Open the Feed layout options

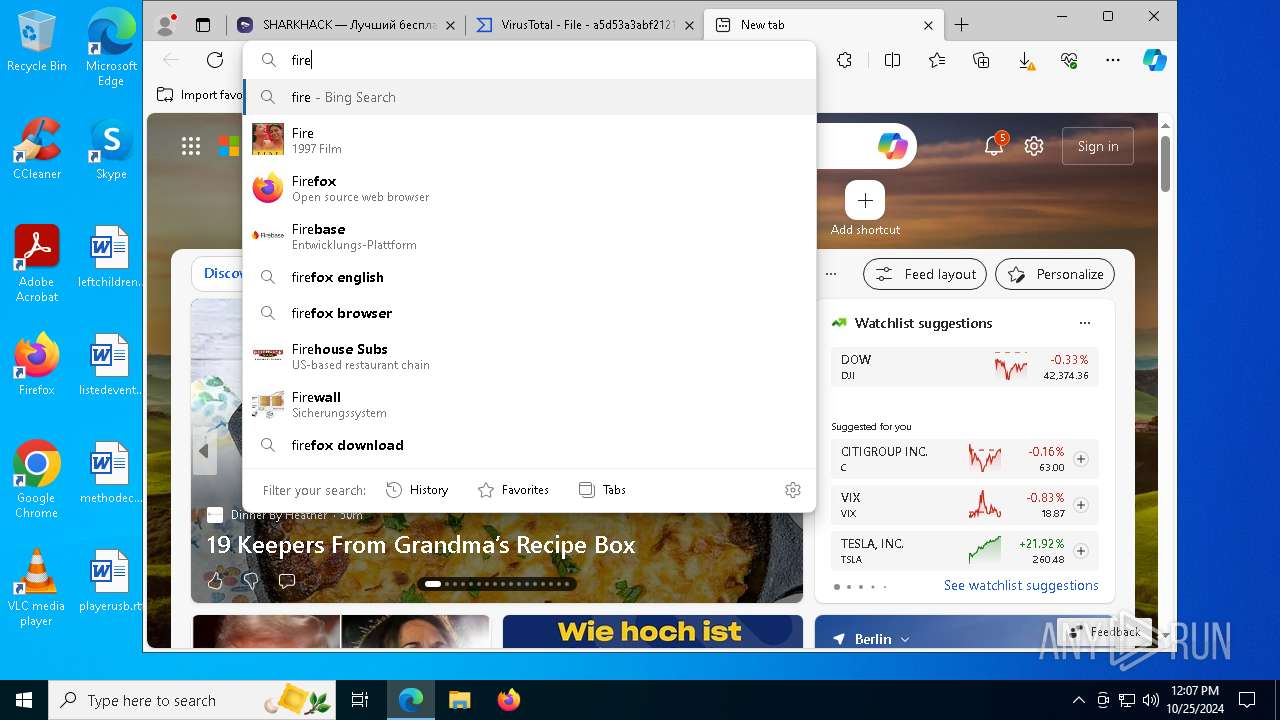pos(925,274)
